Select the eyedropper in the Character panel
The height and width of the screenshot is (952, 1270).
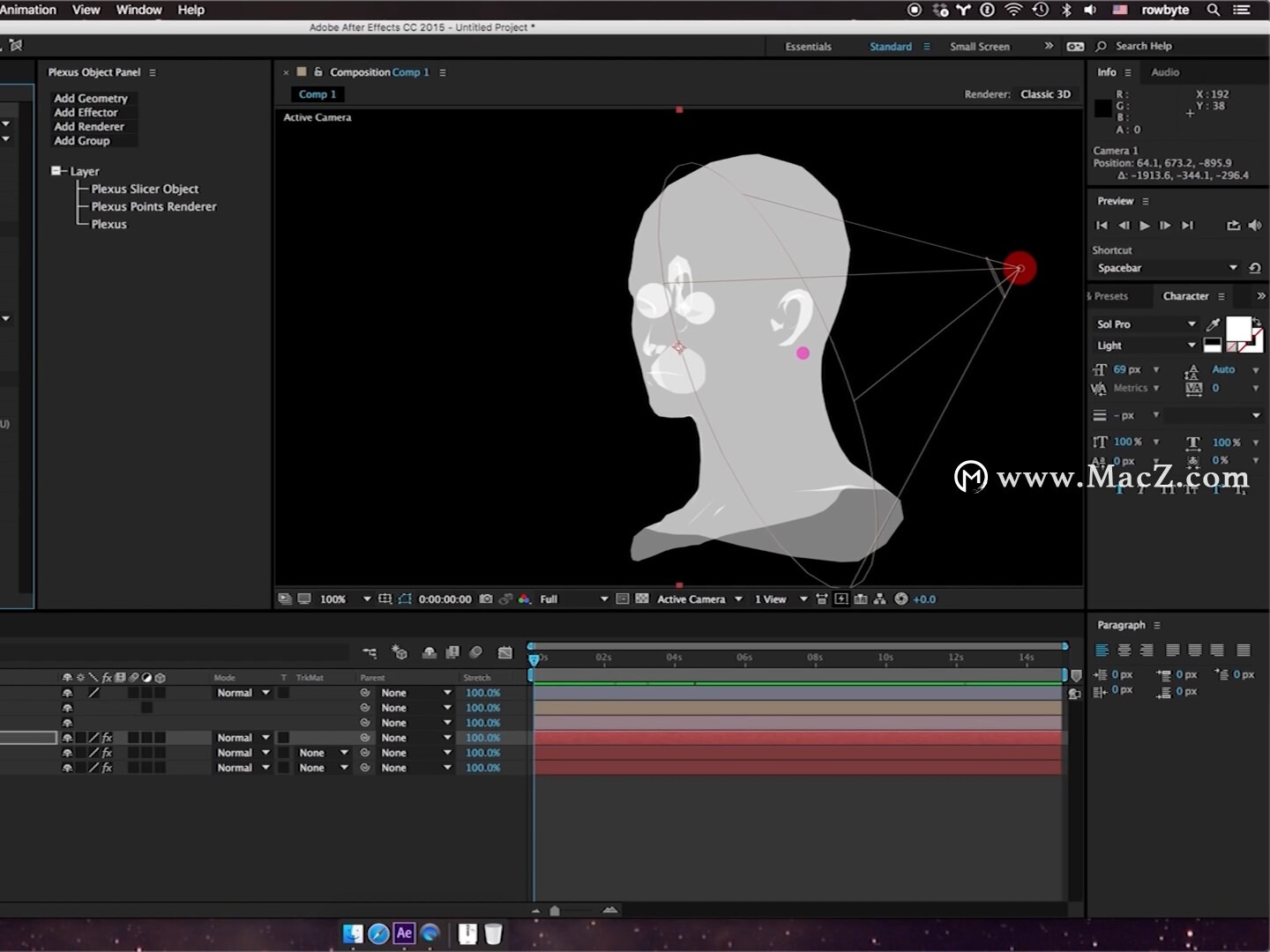[1214, 324]
